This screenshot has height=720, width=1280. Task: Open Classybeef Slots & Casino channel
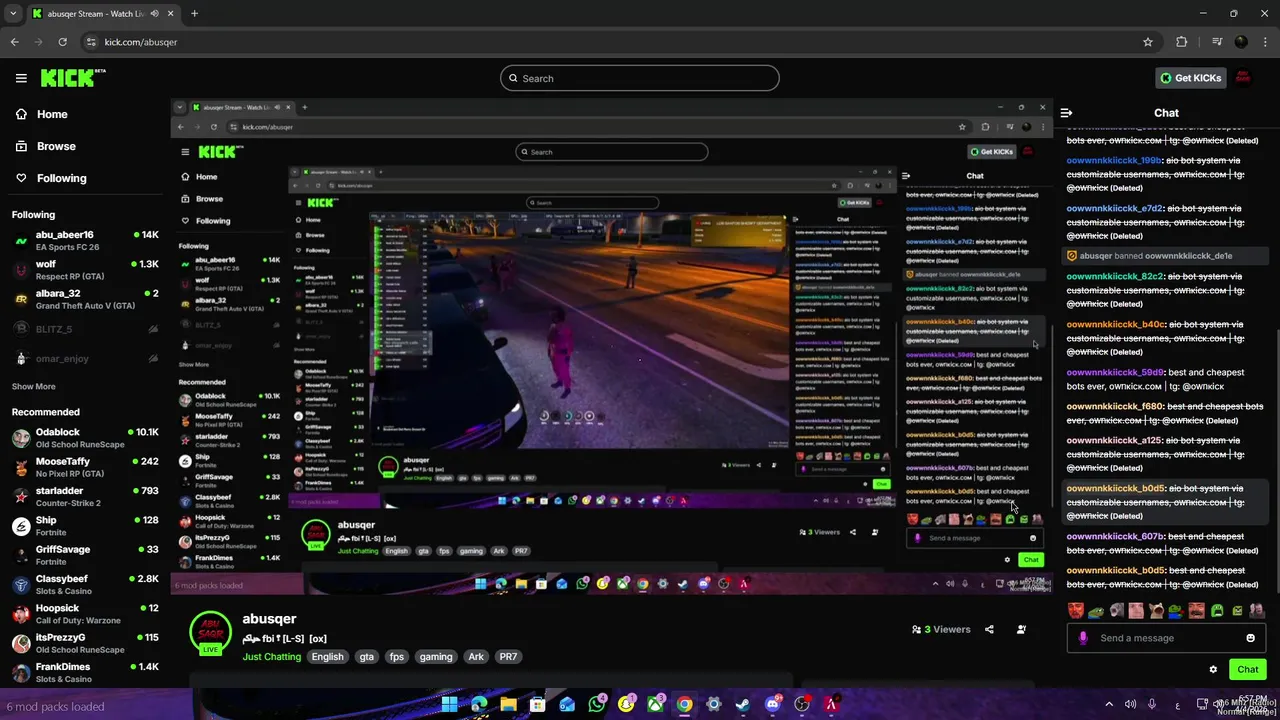coord(85,584)
